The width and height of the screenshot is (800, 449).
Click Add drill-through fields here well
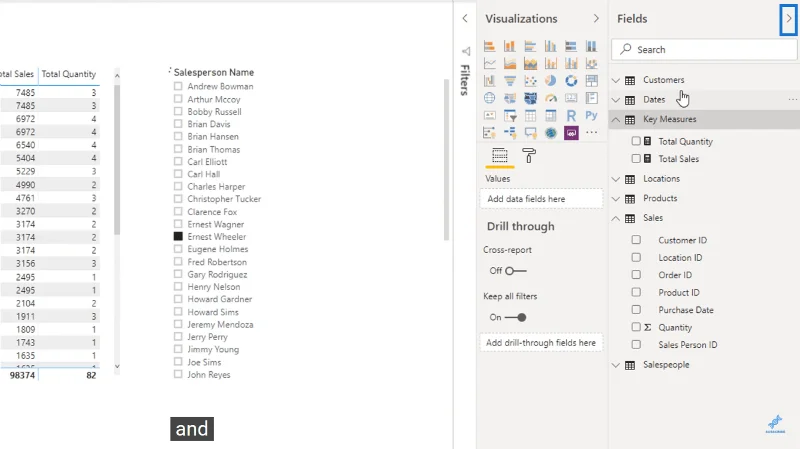pyautogui.click(x=541, y=343)
